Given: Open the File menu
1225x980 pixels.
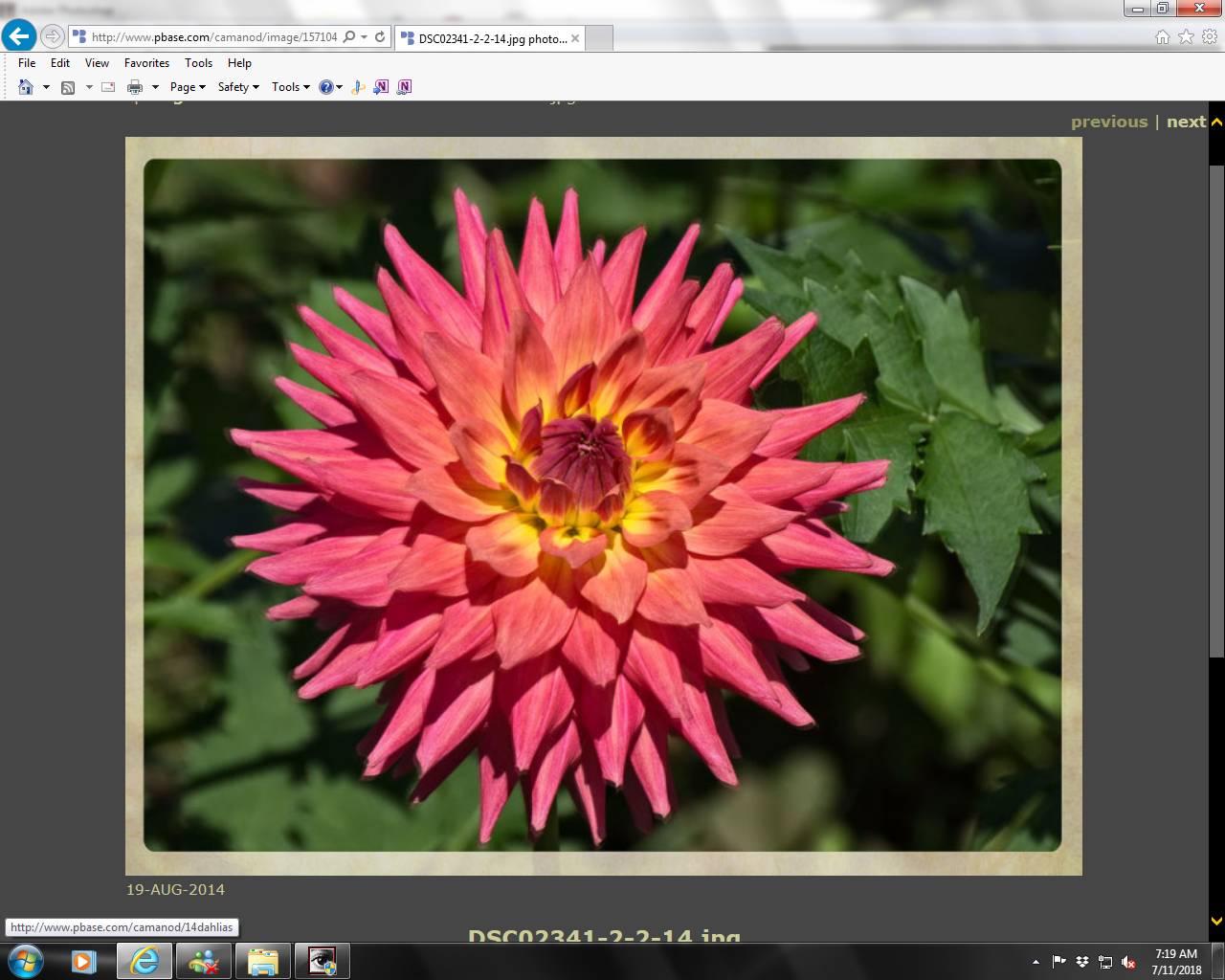Looking at the screenshot, I should point(27,63).
